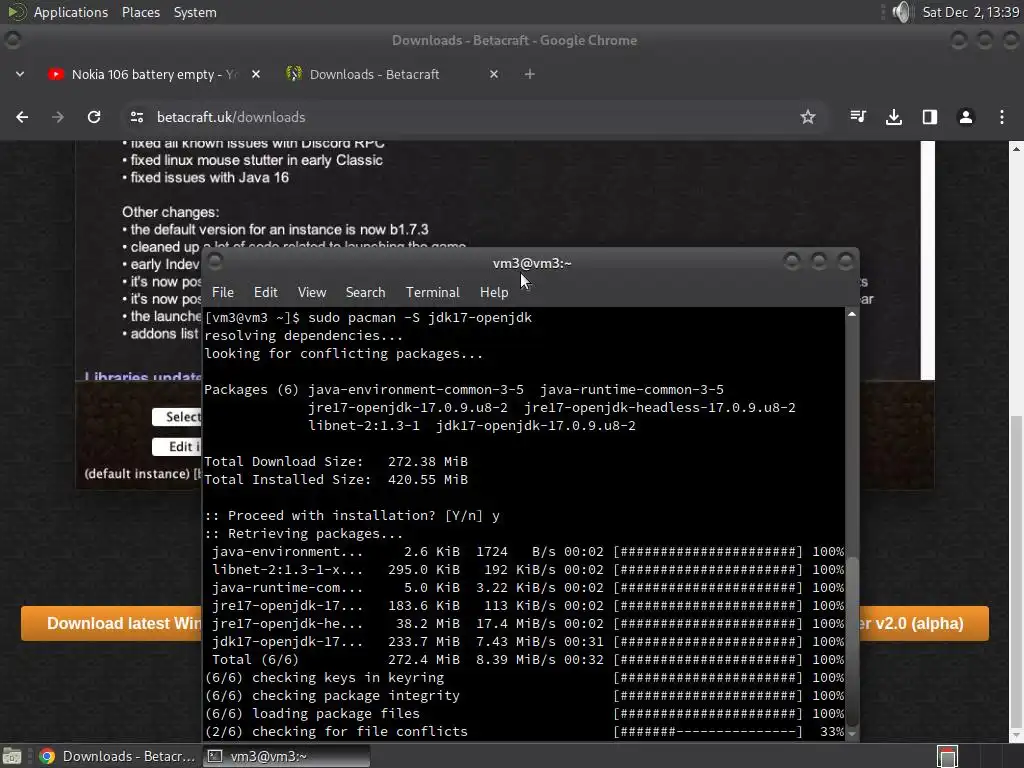Open terminal Edit menu
Viewport: 1024px width, 768px height.
point(265,293)
